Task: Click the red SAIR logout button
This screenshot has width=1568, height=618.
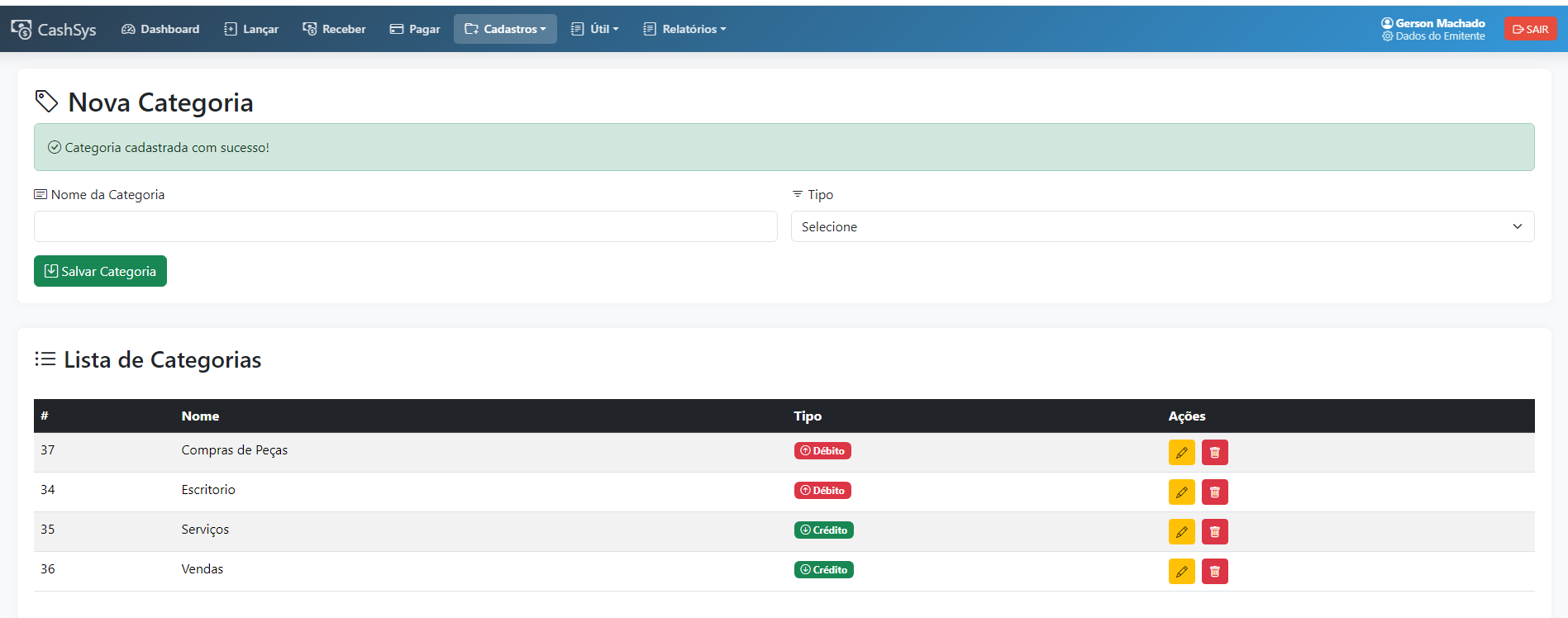Action: coord(1530,29)
